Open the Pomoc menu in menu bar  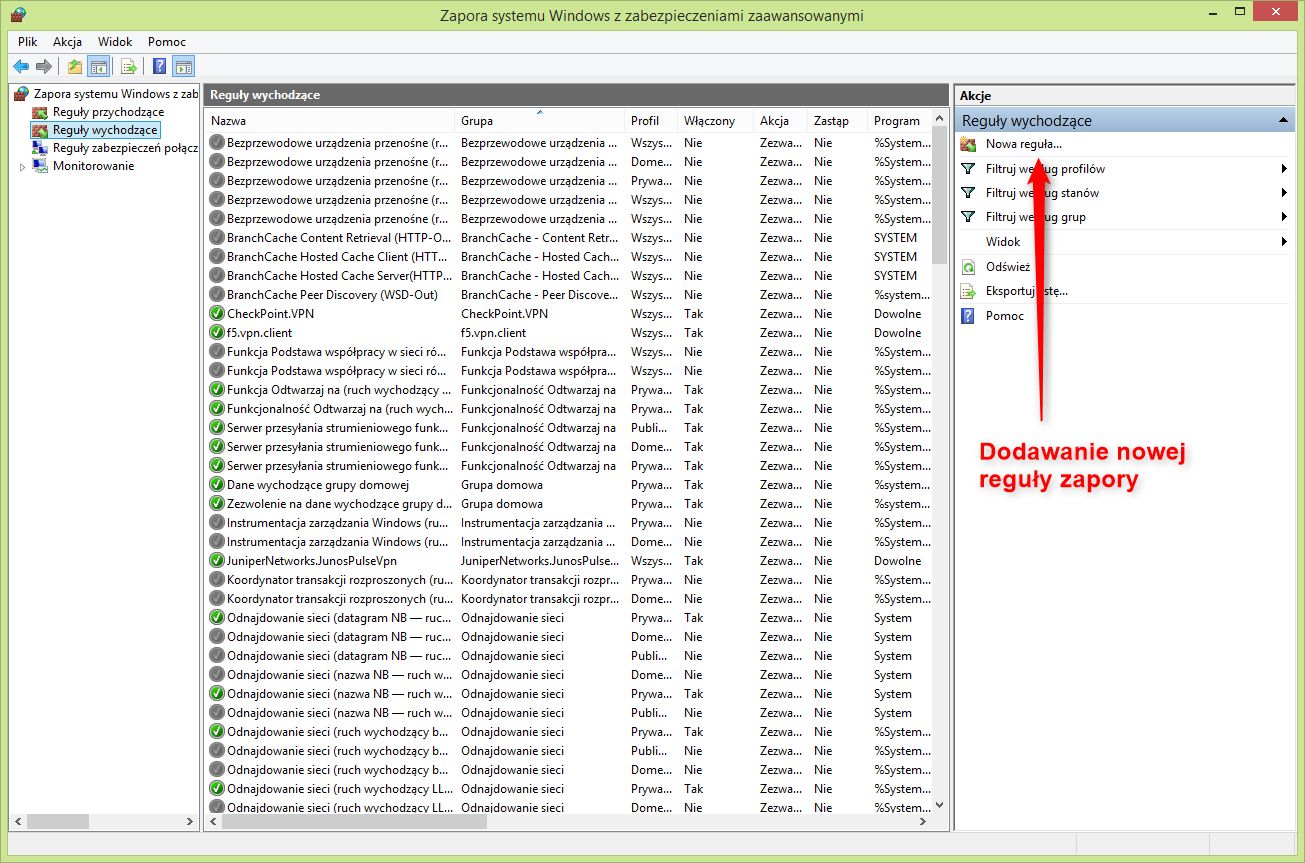coord(167,42)
